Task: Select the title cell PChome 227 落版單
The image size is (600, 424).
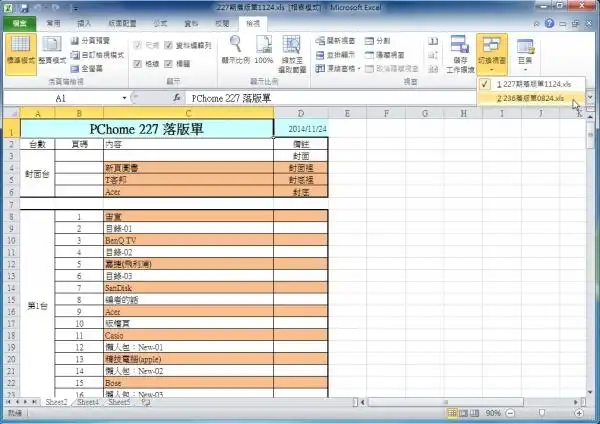Action: [147, 129]
